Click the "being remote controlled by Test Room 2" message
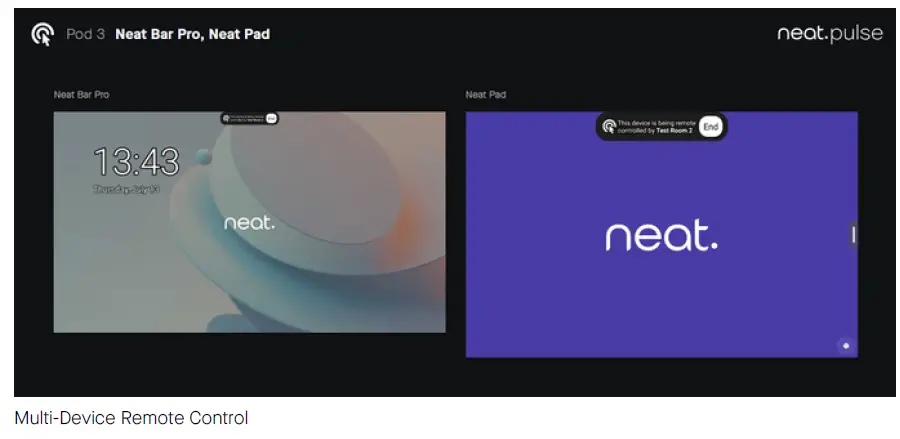This screenshot has width=900, height=439. [x=657, y=127]
